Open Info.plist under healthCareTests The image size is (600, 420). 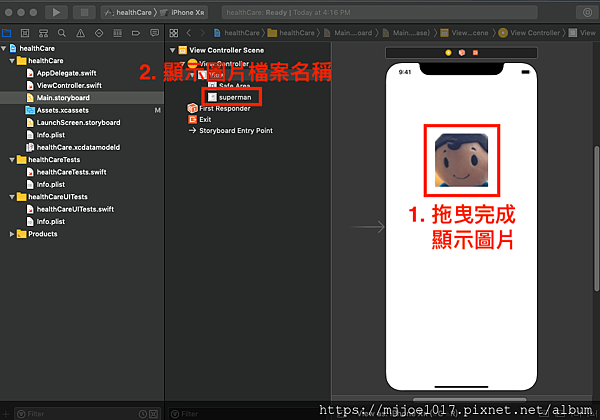[51, 184]
